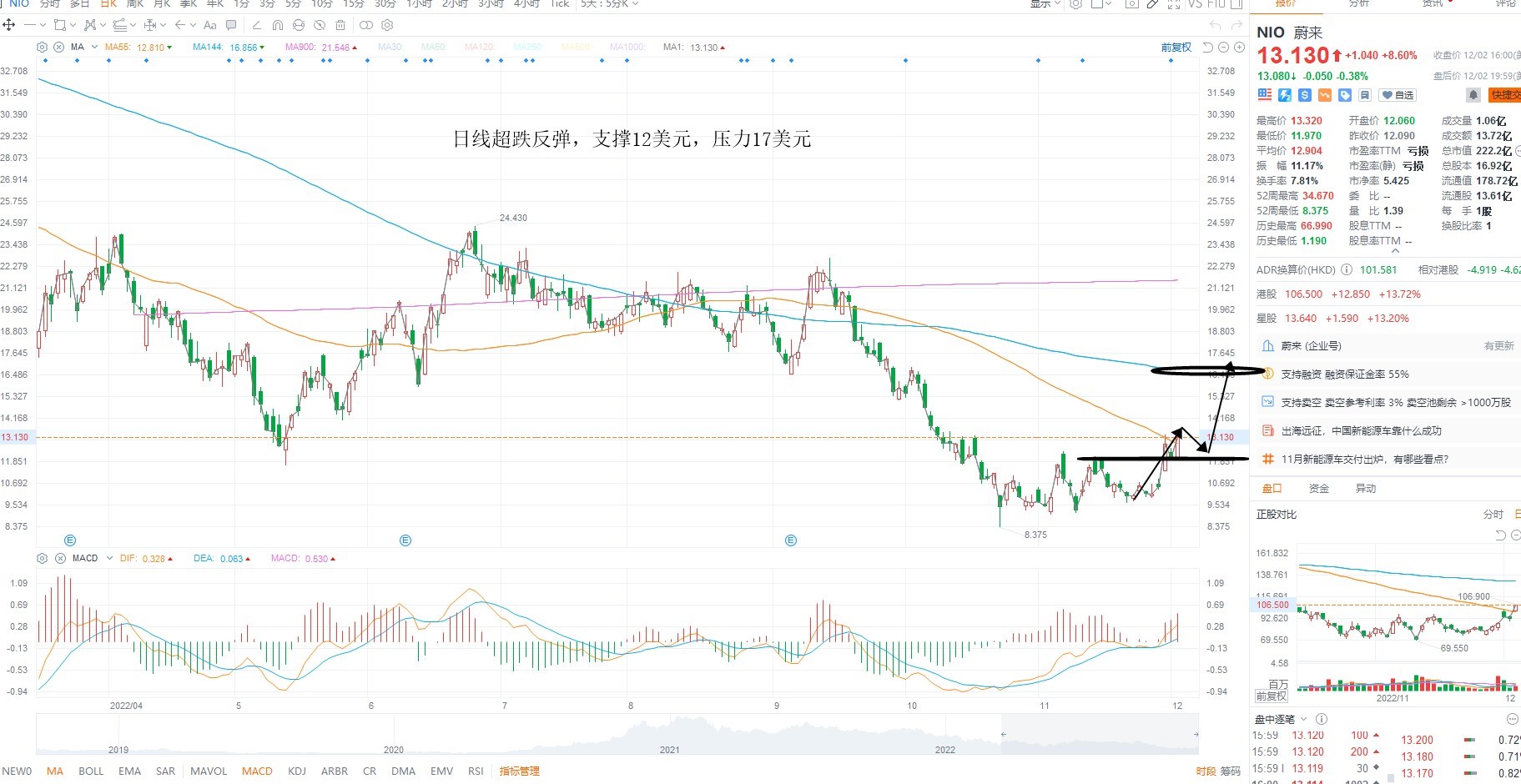Reset chart zoom with the revert icon

1207,48
